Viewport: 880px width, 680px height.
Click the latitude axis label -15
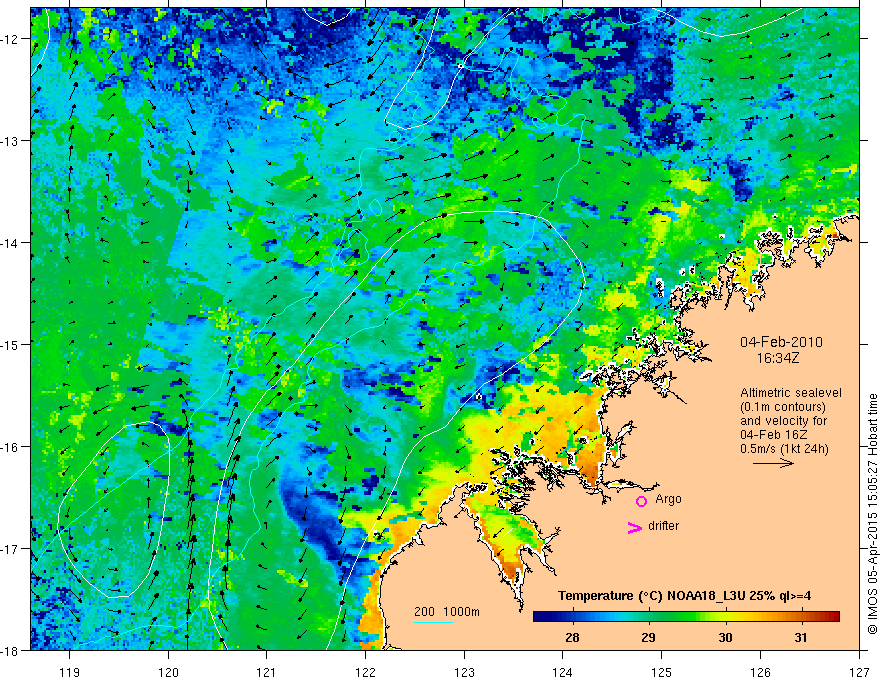click(x=10, y=344)
